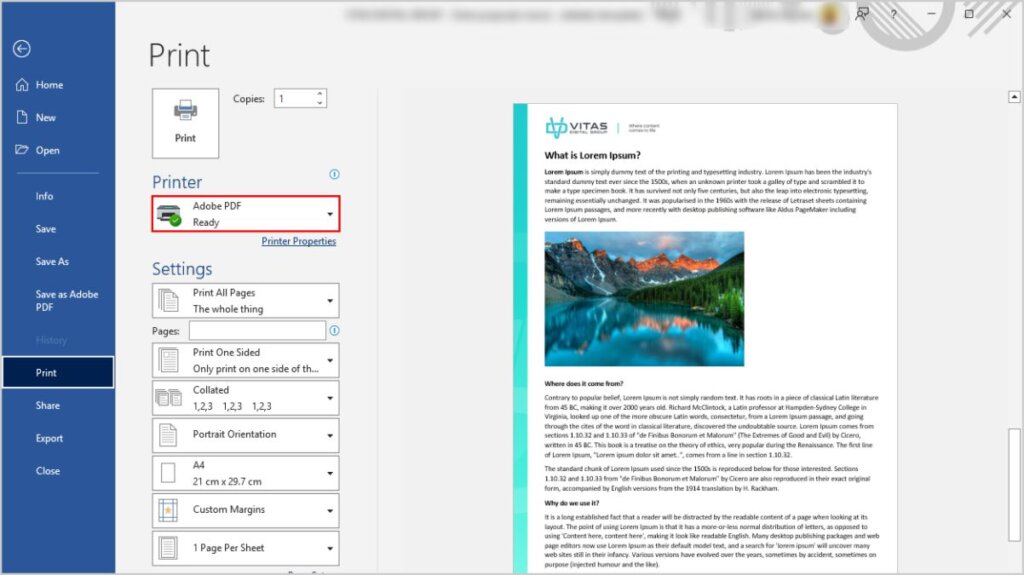Click the user account avatar

tap(830, 14)
